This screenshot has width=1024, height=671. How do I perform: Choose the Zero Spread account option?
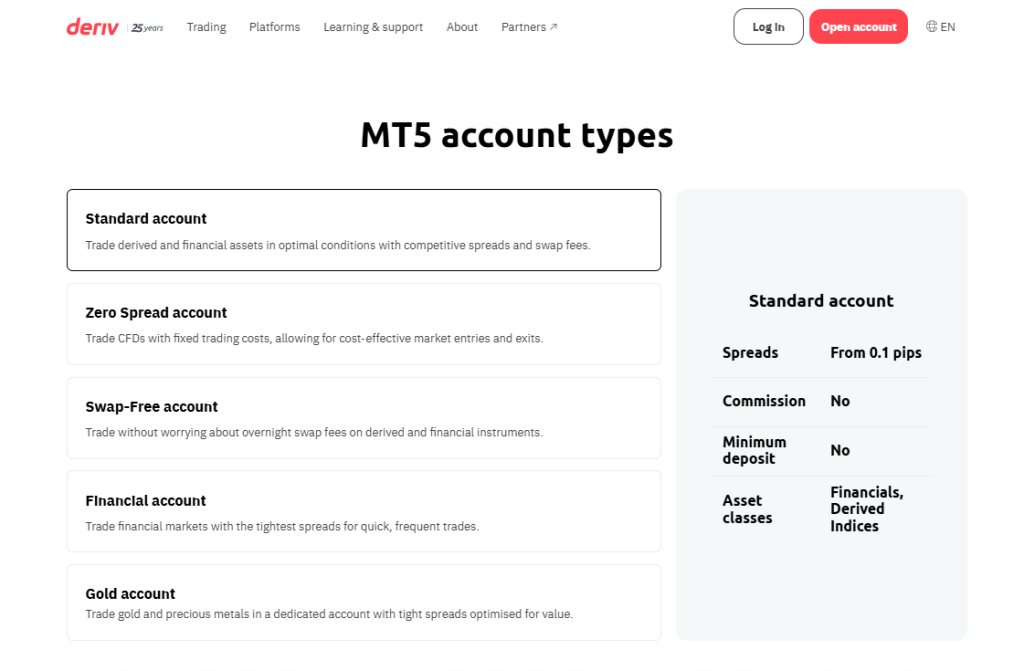[x=363, y=324]
